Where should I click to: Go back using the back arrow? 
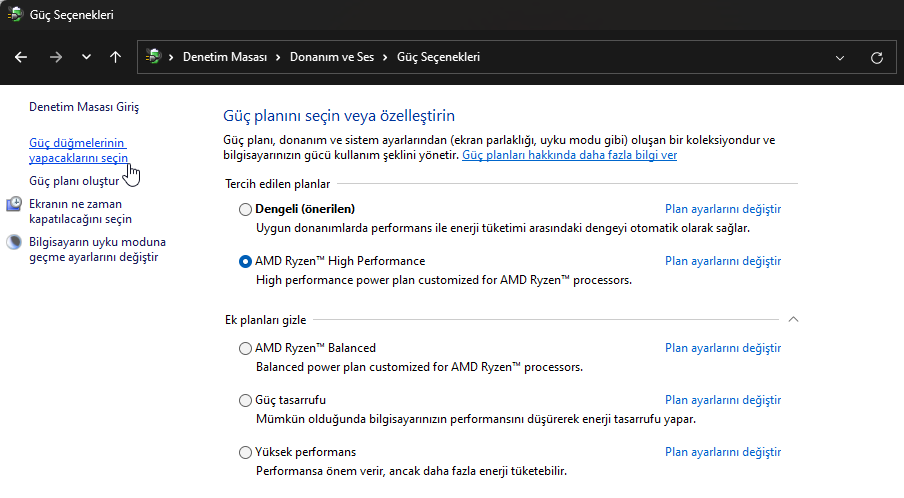pyautogui.click(x=21, y=57)
